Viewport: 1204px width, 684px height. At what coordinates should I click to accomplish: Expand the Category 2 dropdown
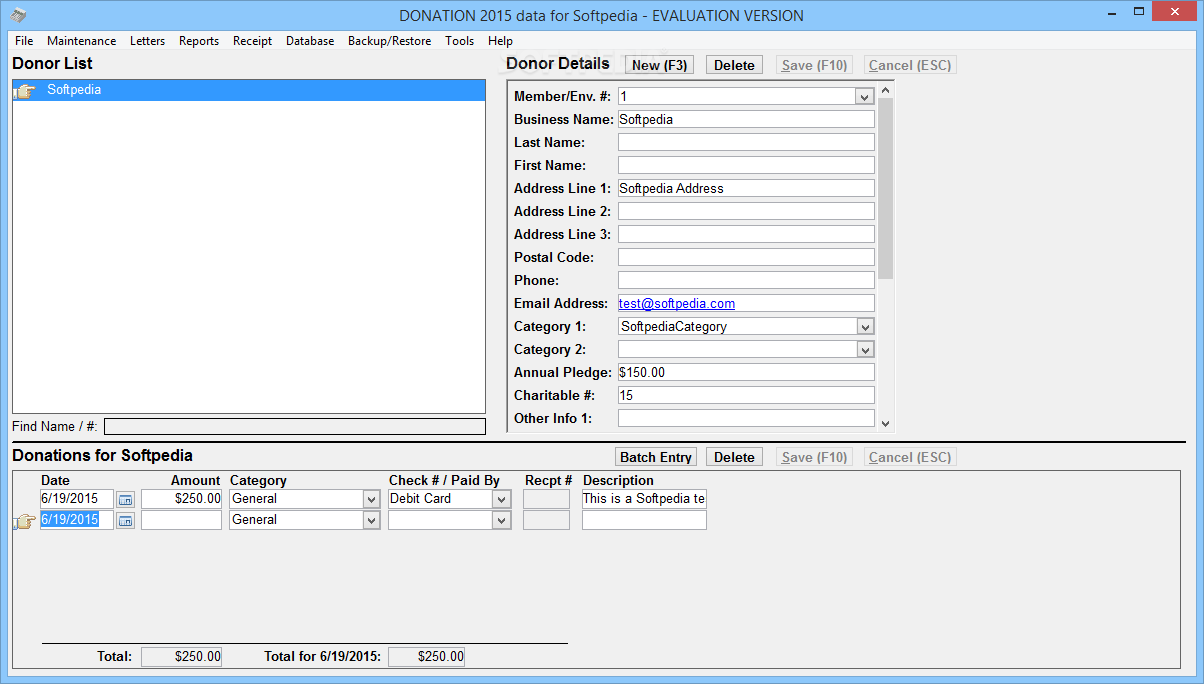865,350
